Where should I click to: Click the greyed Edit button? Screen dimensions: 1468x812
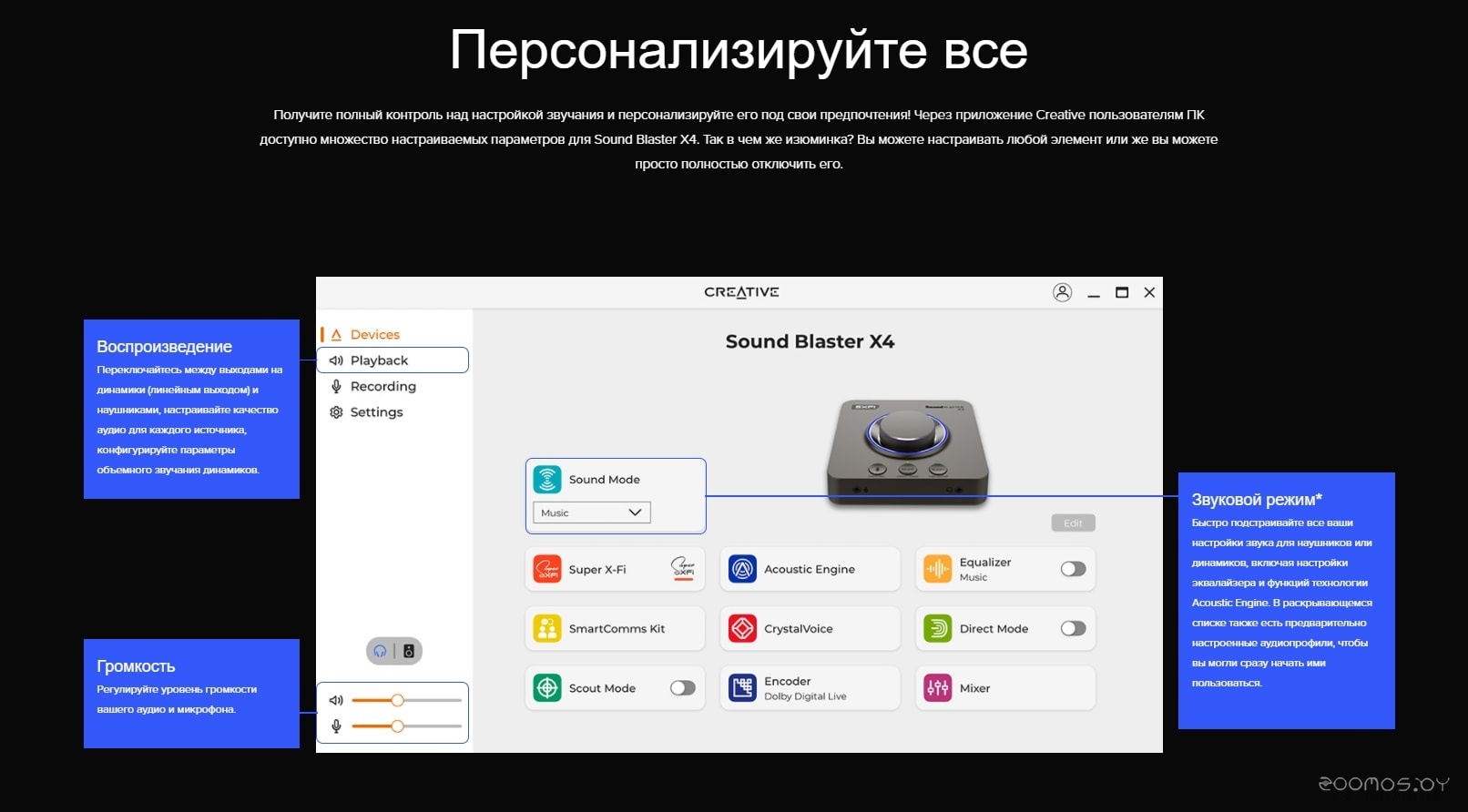click(x=1073, y=523)
